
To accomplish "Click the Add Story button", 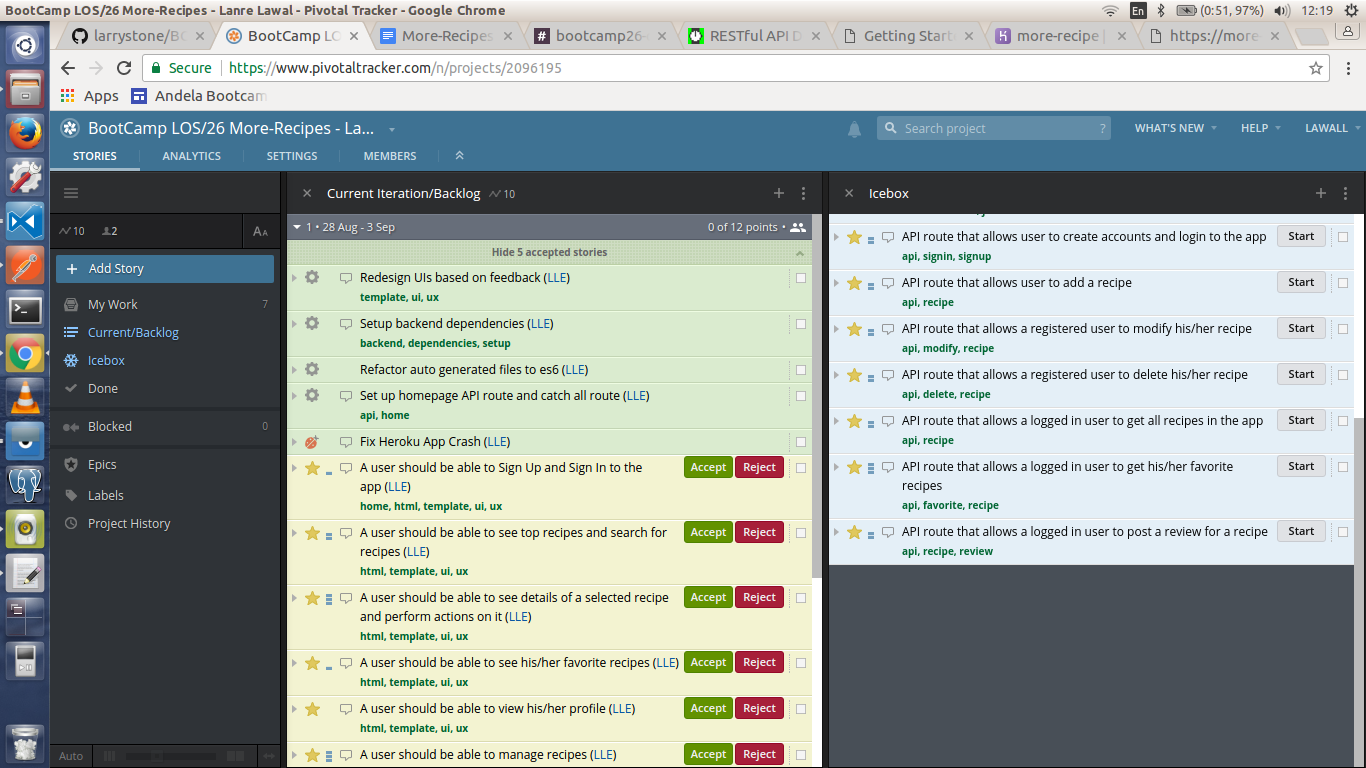I will point(165,268).
